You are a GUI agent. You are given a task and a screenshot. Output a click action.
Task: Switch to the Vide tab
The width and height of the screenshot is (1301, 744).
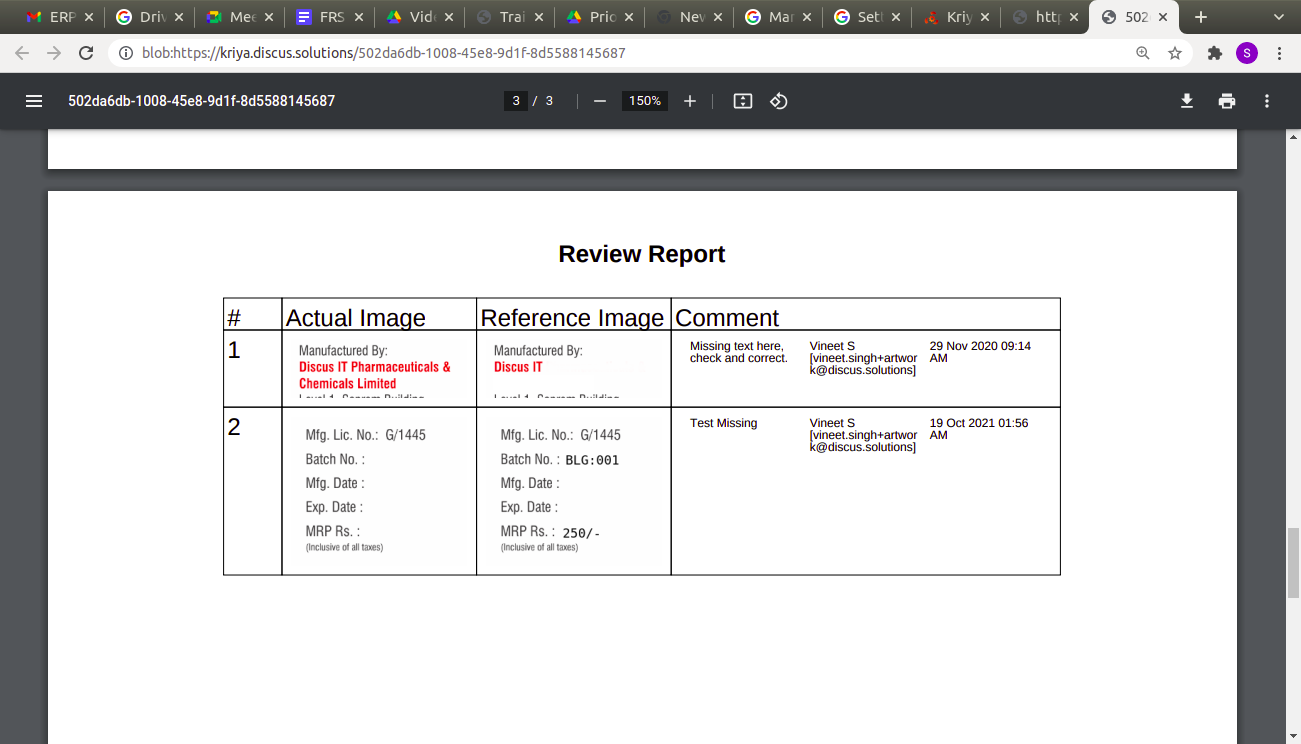tap(420, 17)
